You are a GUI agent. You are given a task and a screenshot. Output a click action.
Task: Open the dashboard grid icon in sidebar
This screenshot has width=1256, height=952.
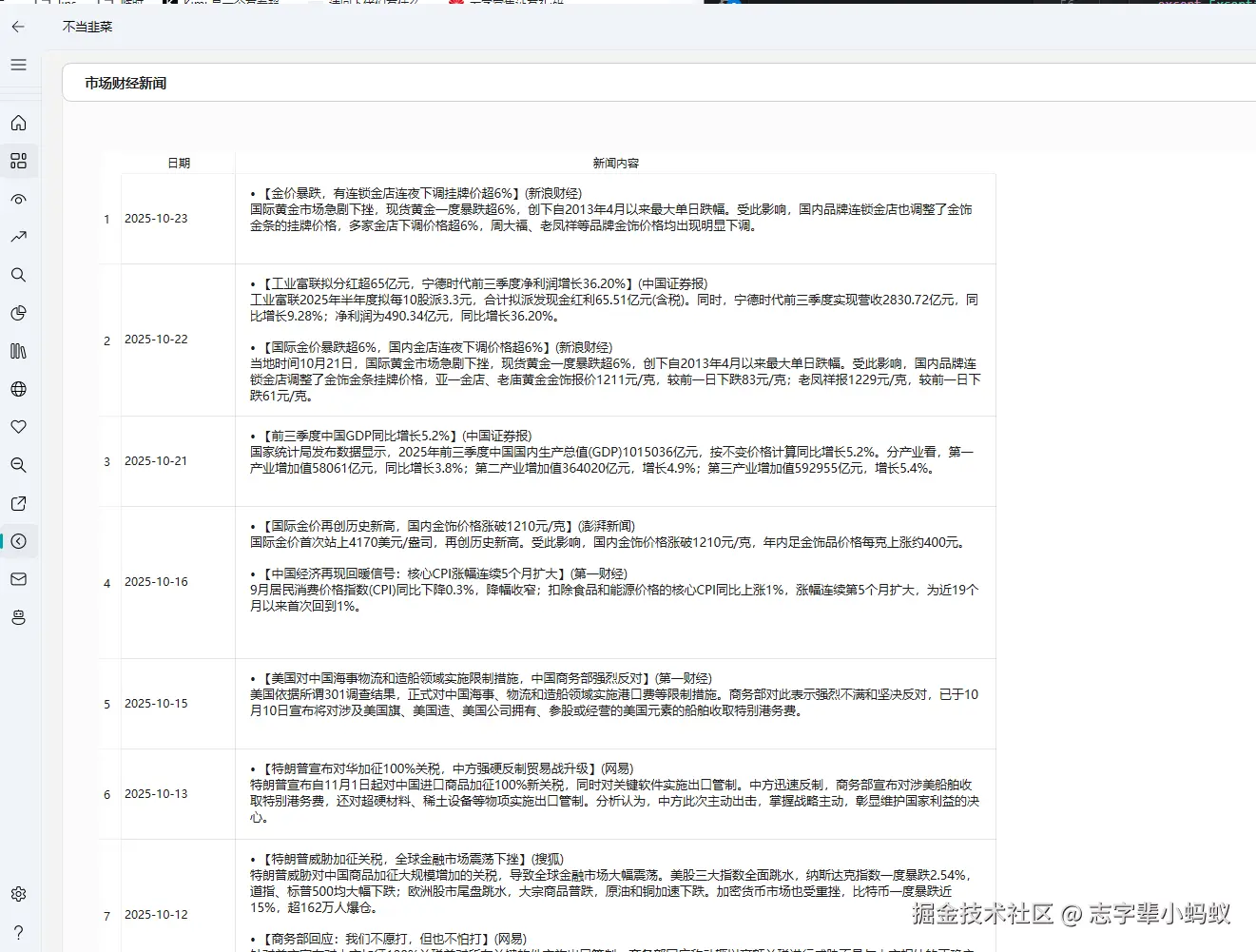click(x=19, y=161)
